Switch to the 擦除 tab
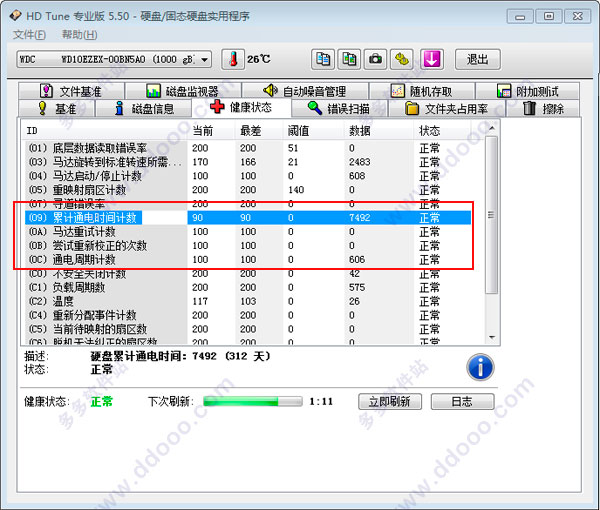The width and height of the screenshot is (600, 510). pos(543,109)
